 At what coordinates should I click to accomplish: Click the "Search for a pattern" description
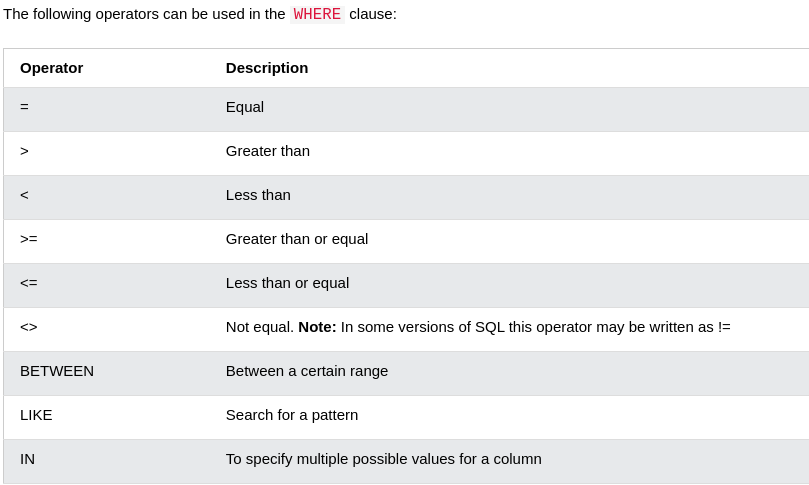tap(292, 415)
